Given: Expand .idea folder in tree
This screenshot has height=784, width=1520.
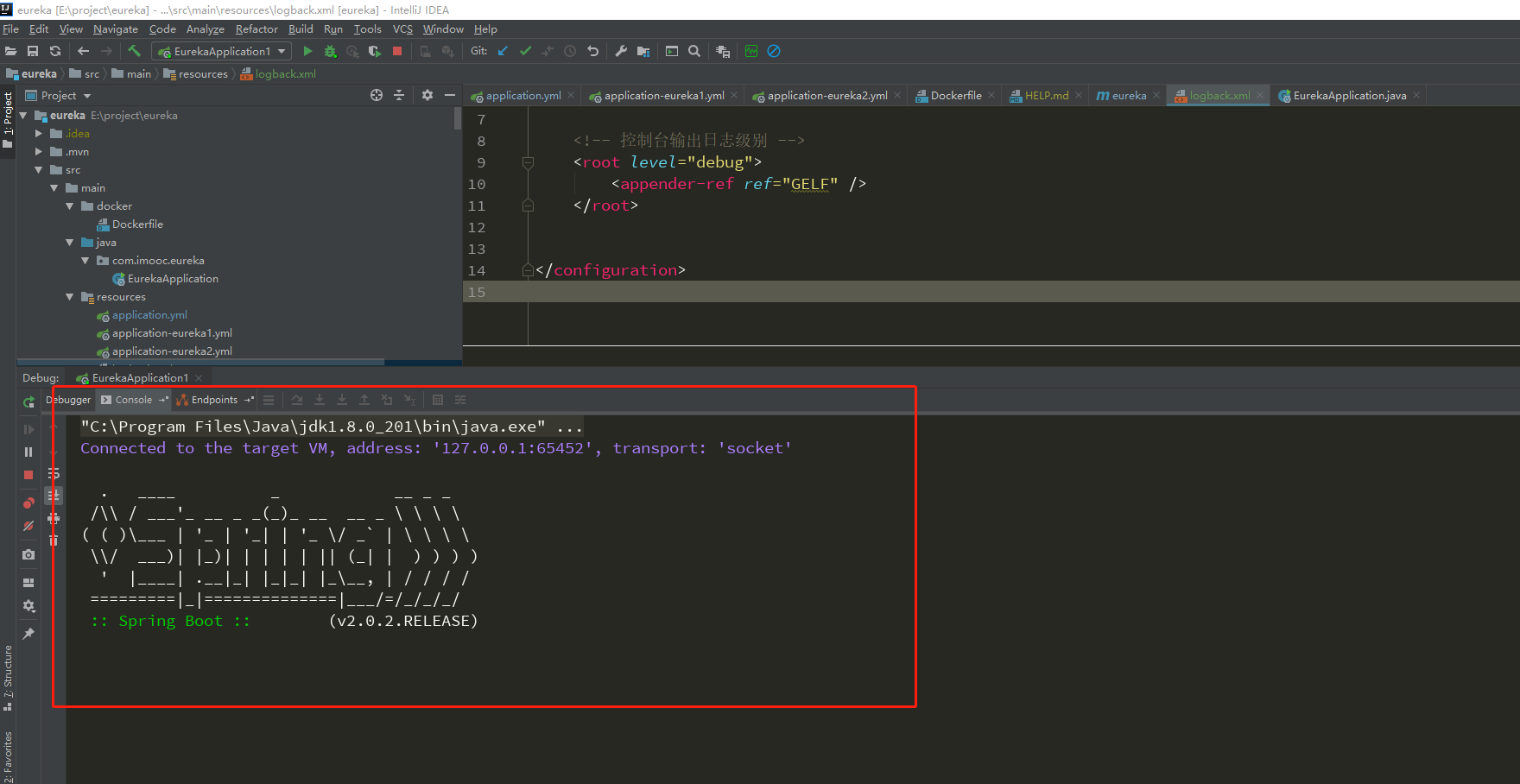Looking at the screenshot, I should coord(39,133).
